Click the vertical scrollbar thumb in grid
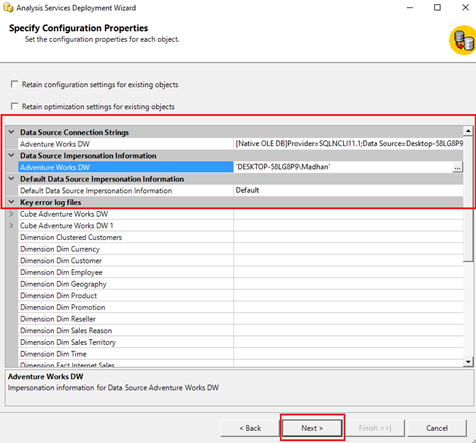Image resolution: width=476 pixels, height=443 pixels. pos(468,199)
